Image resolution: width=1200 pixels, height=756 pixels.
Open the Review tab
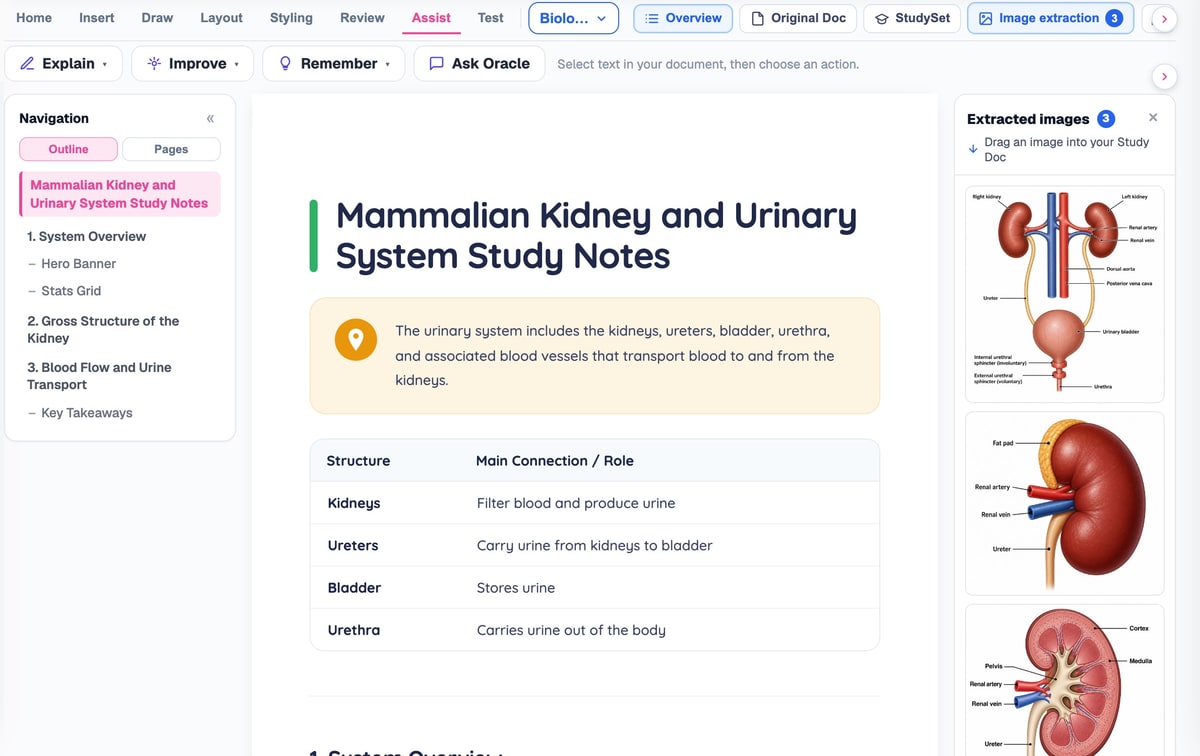coord(362,18)
